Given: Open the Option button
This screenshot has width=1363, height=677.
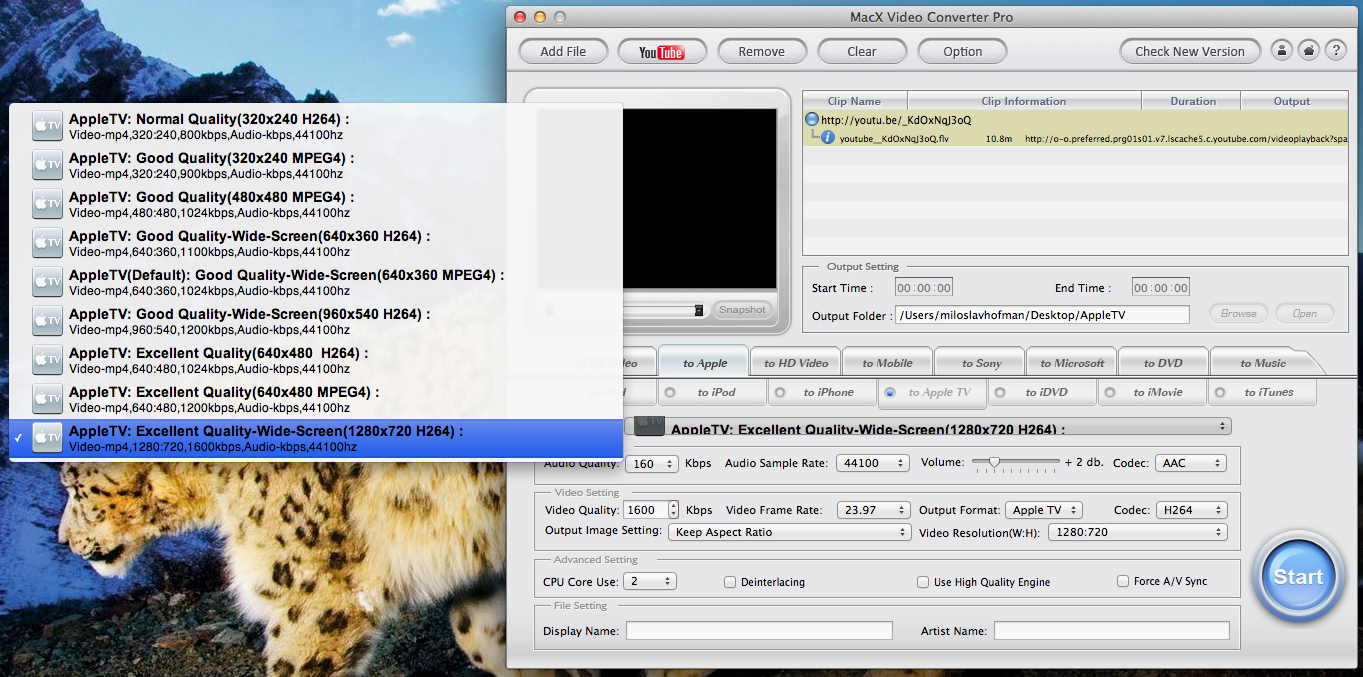Looking at the screenshot, I should pyautogui.click(x=962, y=51).
